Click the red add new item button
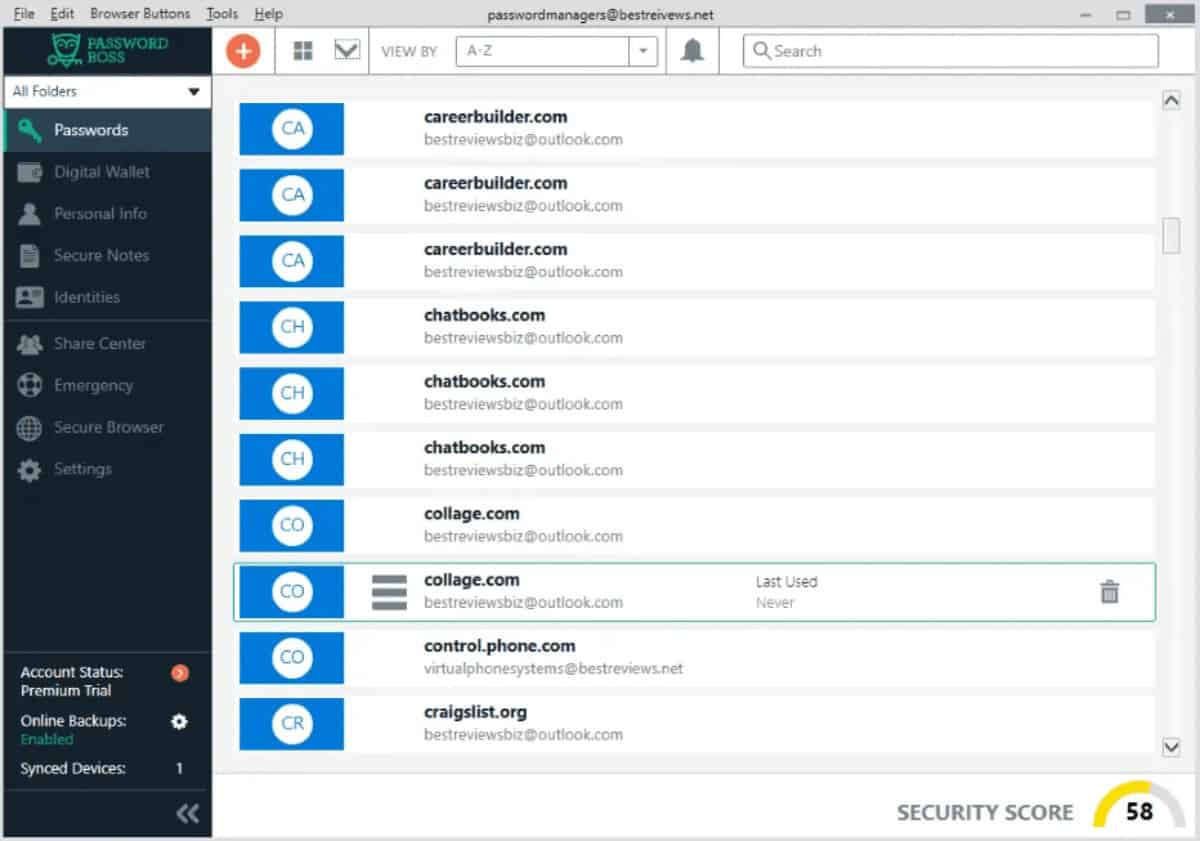 (242, 50)
